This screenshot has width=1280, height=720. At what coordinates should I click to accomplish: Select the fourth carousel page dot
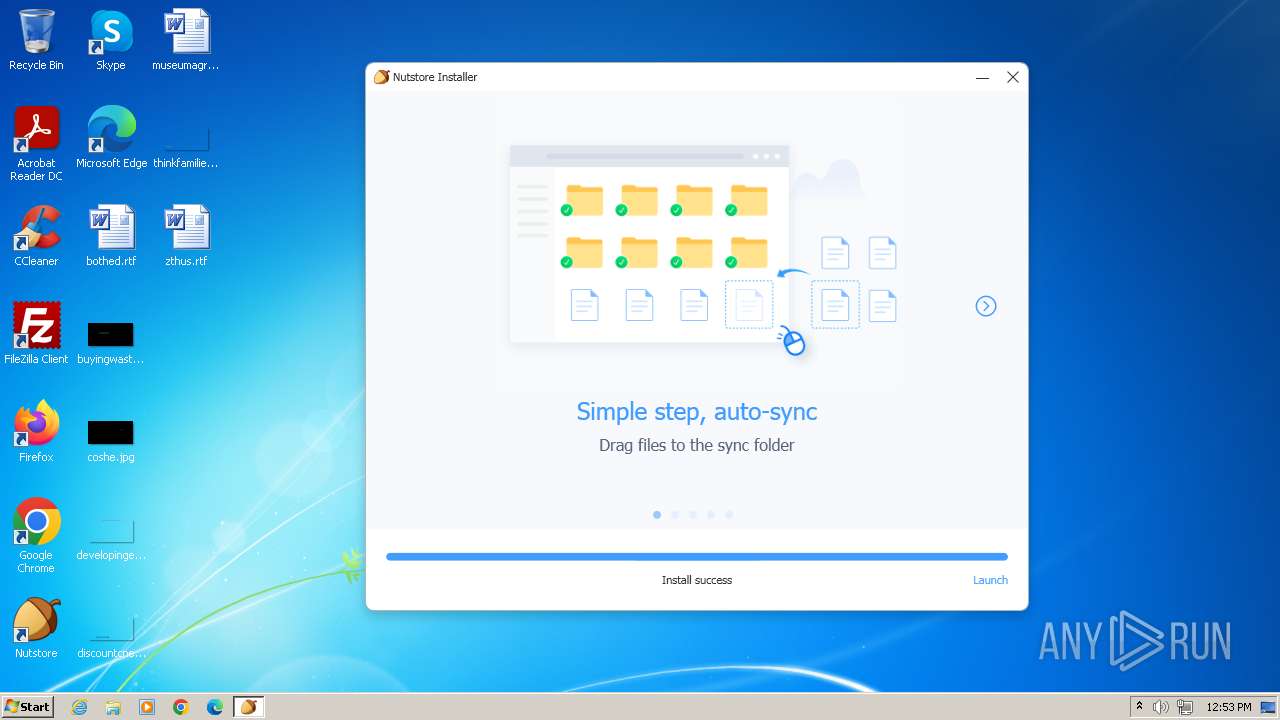711,515
